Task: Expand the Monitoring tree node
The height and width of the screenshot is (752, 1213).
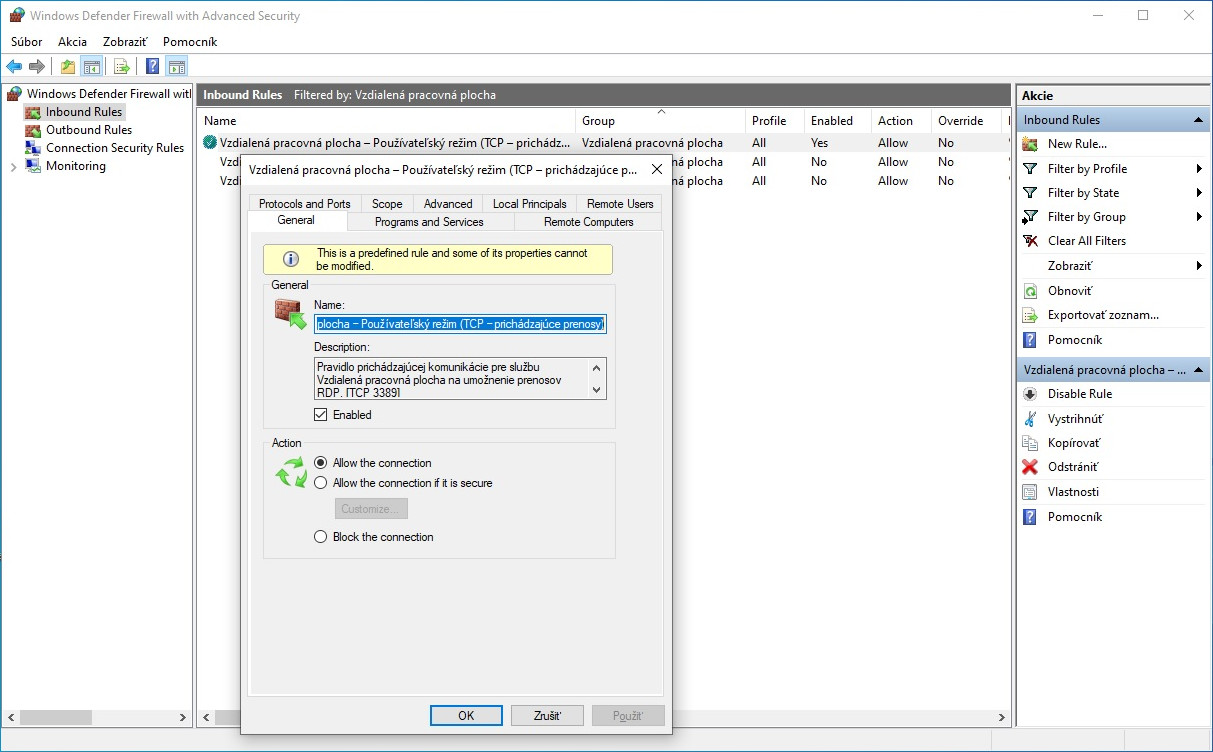Action: (x=13, y=167)
